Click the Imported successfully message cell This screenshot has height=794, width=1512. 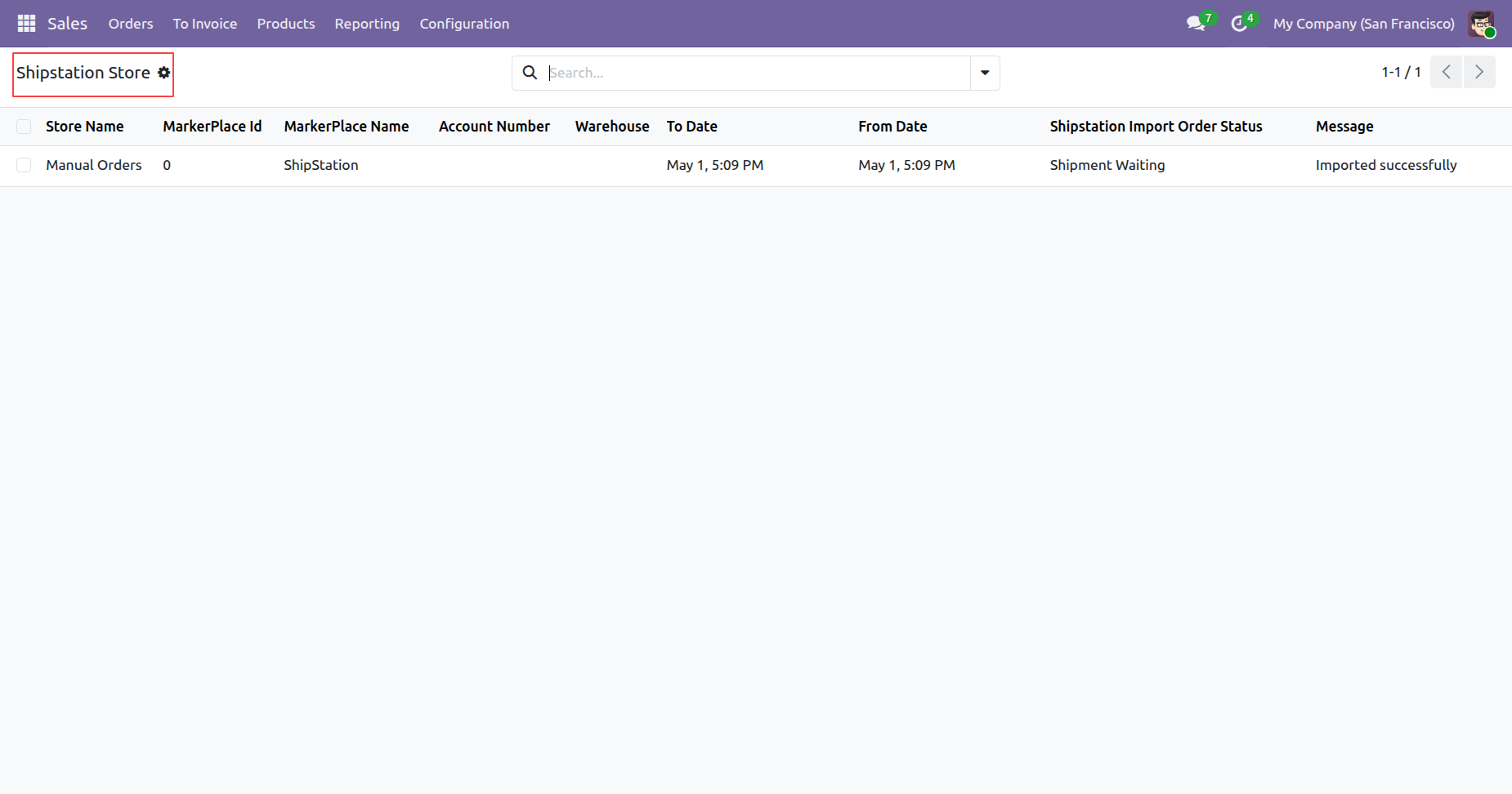pyautogui.click(x=1386, y=165)
